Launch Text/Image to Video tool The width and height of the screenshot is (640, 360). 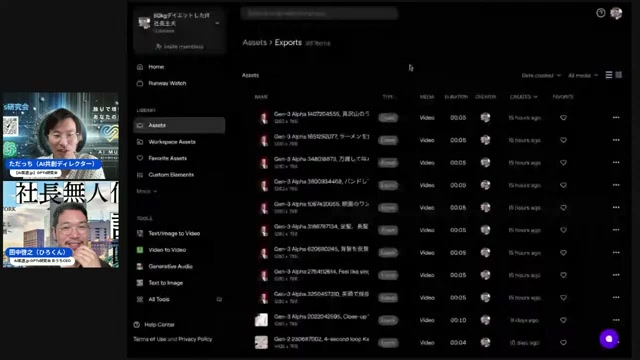coord(174,233)
